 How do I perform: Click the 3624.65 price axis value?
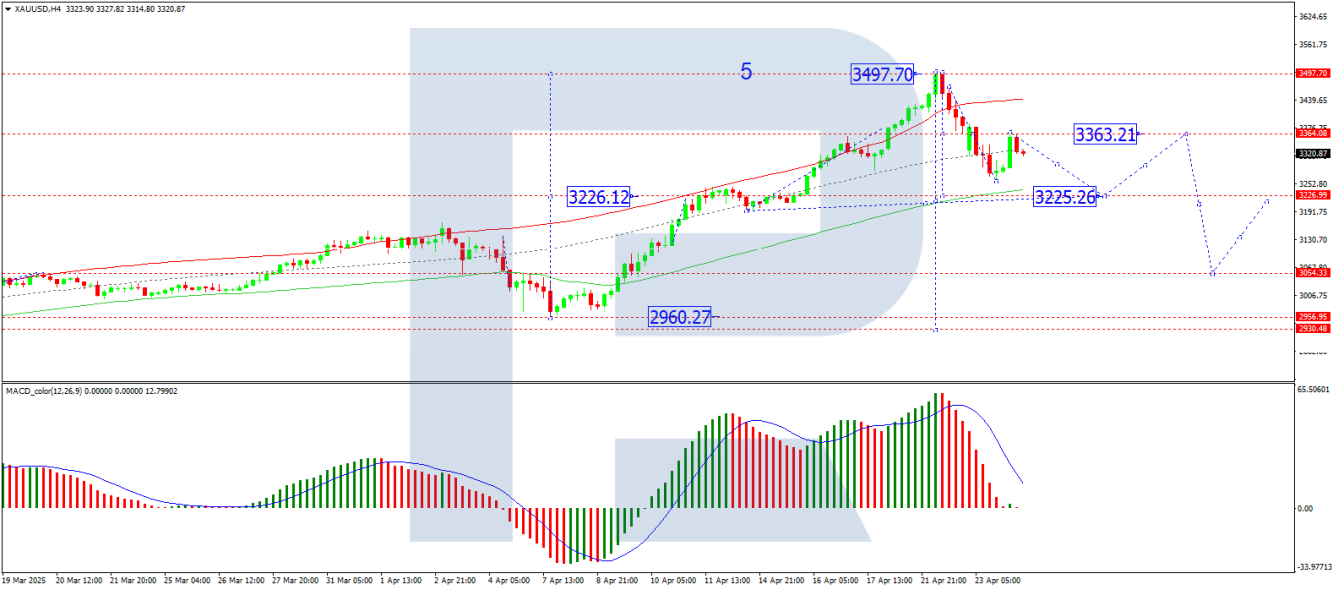(x=1312, y=17)
